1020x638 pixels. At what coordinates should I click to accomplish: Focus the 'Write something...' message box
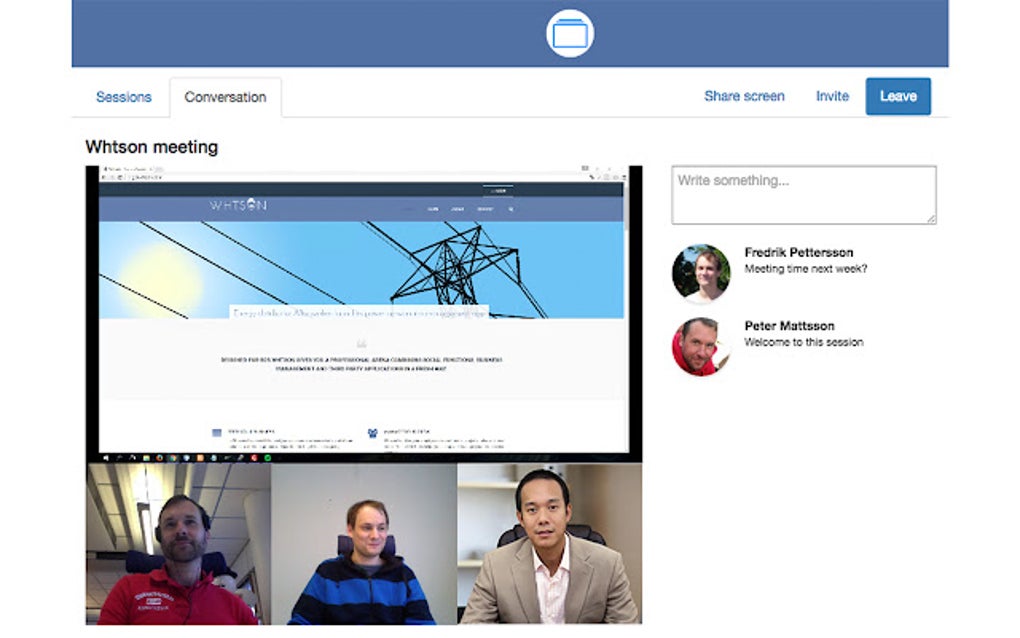[x=803, y=195]
